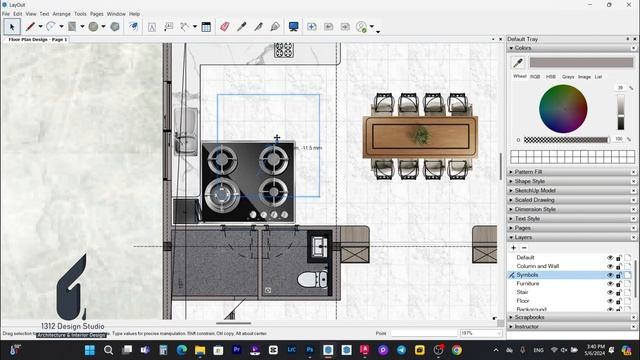Select the Join tool
The width and height of the screenshot is (640, 360).
click(275, 27)
